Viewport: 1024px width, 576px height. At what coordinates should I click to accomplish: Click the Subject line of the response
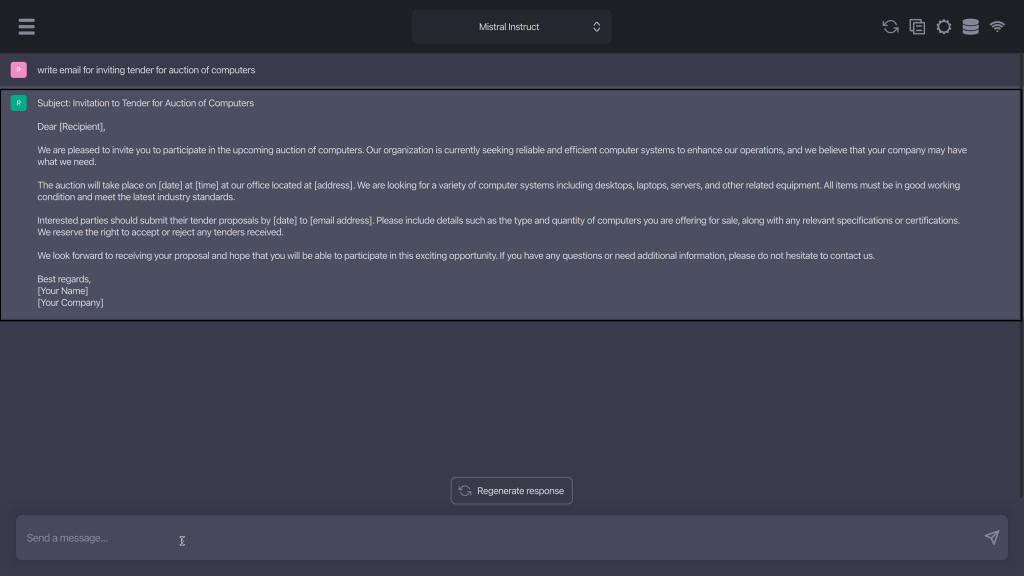146,103
